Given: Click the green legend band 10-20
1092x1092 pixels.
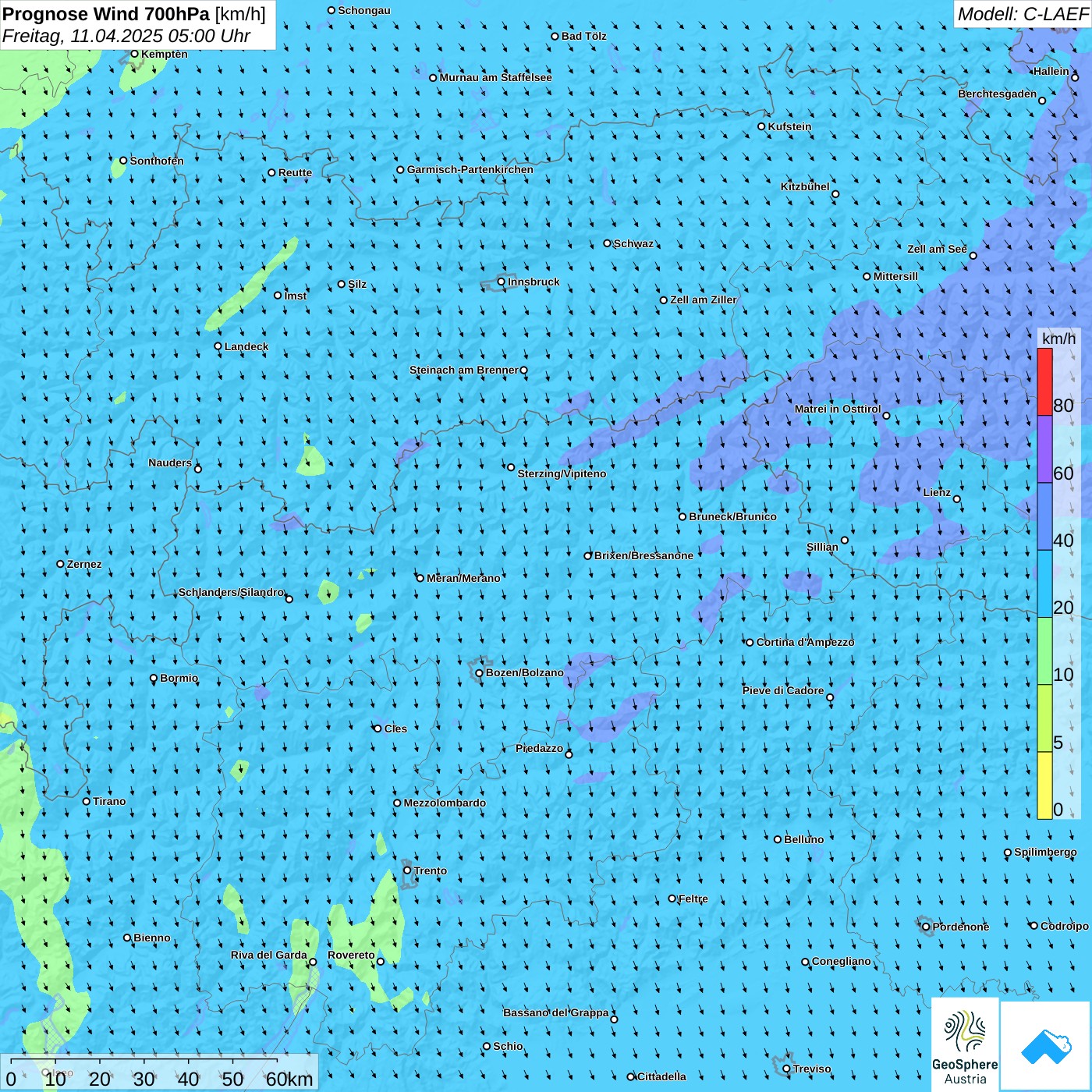Looking at the screenshot, I should click(x=1044, y=651).
